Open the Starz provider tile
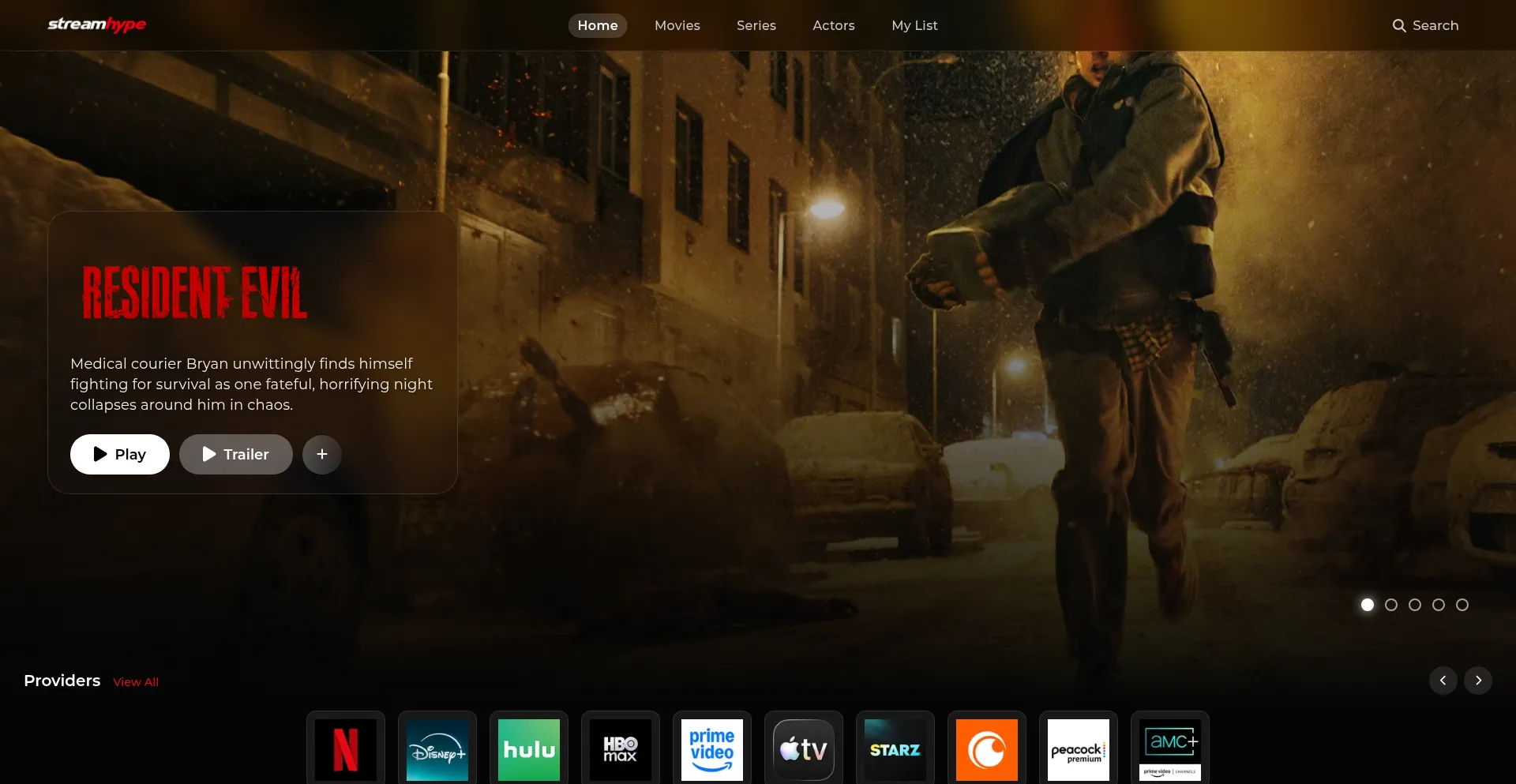 pos(895,748)
